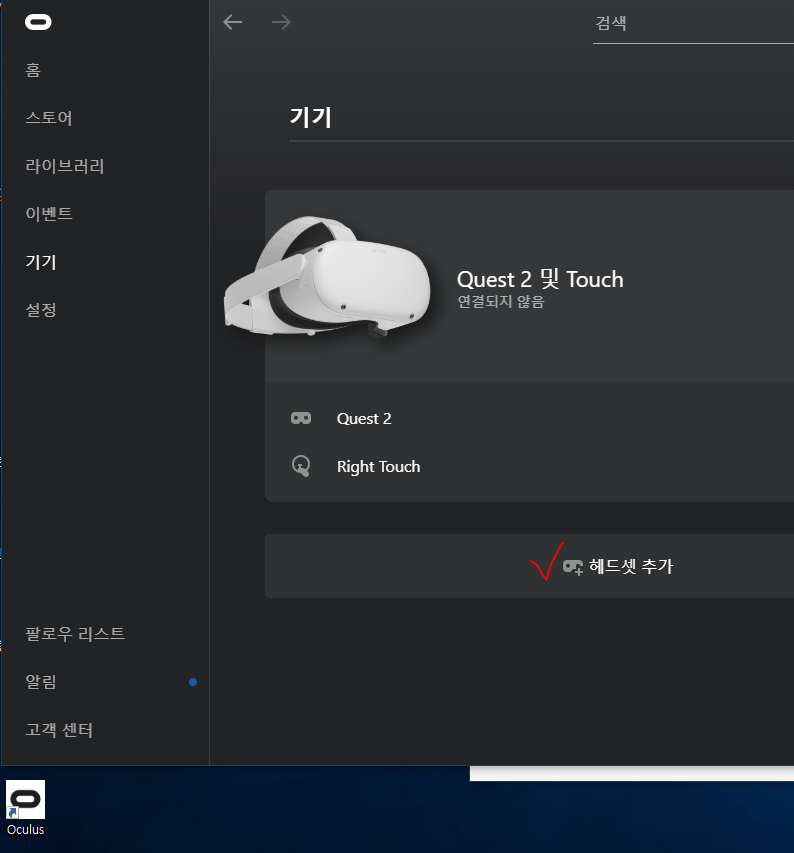Open 스토어 in the sidebar
This screenshot has width=794, height=853.
coord(49,118)
